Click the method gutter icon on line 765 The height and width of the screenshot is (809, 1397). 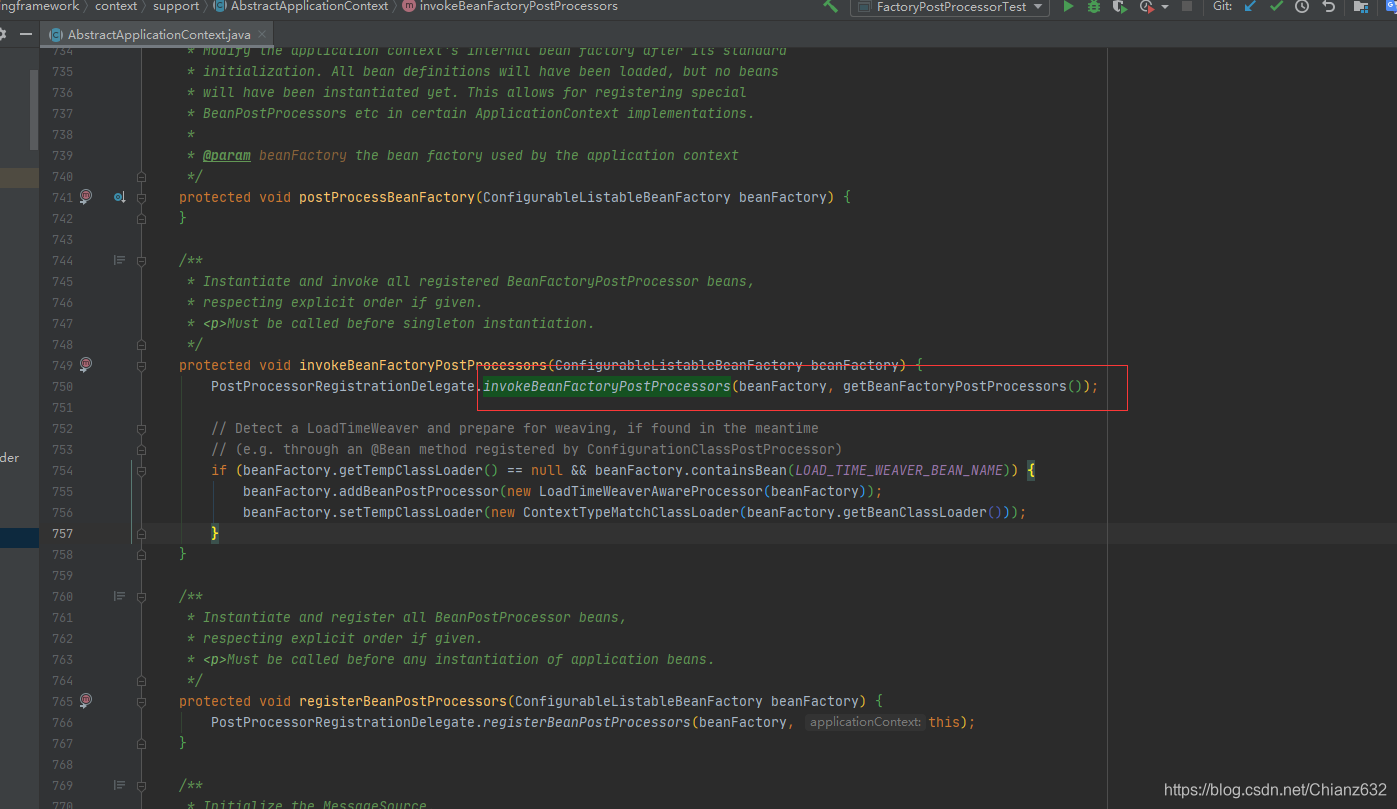(x=86, y=701)
